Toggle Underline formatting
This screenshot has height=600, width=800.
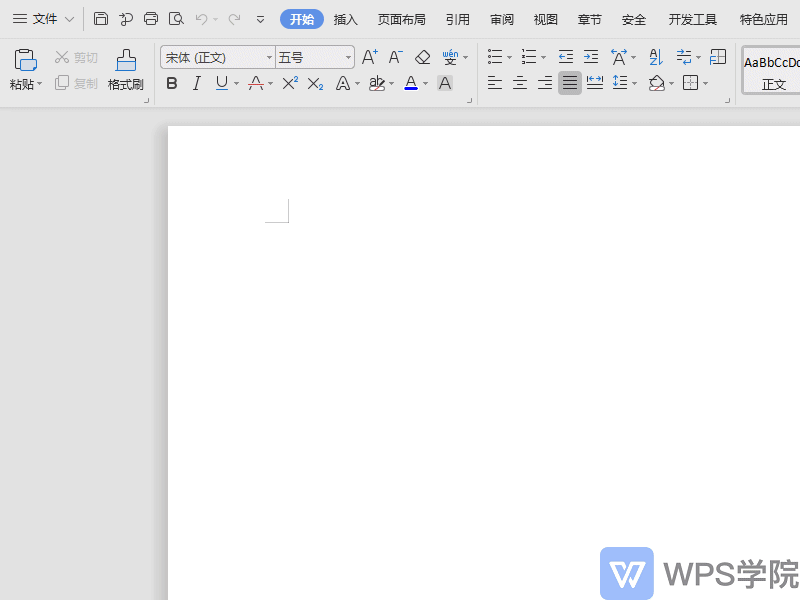[222, 83]
